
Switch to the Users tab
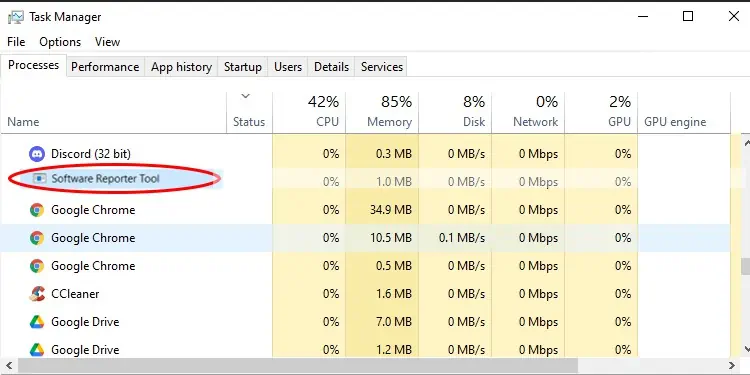tap(288, 67)
